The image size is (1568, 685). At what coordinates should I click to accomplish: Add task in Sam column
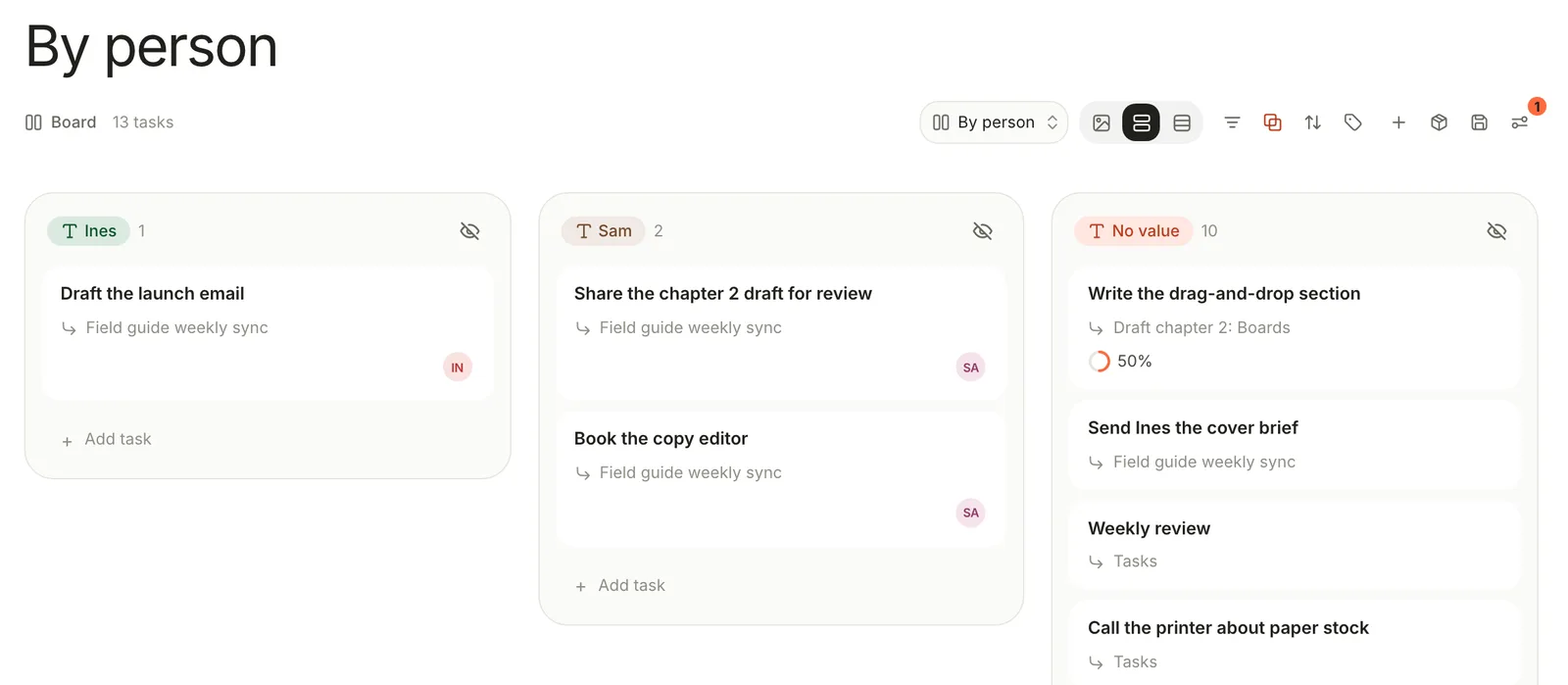tap(620, 586)
